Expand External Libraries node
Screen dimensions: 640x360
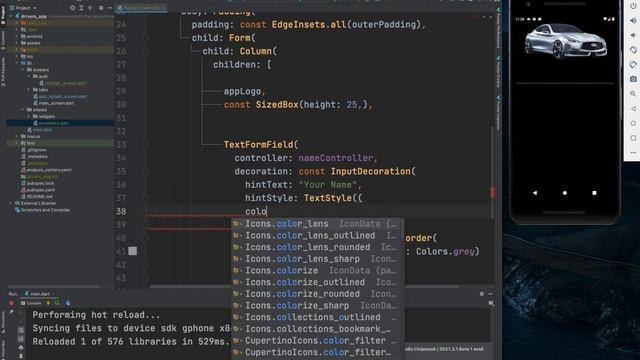(11, 203)
